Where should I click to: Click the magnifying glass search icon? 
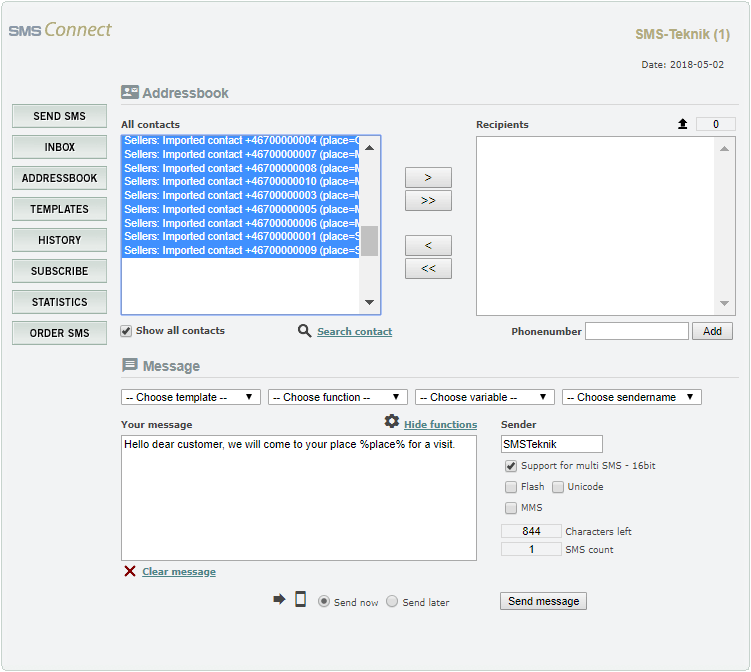pos(305,330)
